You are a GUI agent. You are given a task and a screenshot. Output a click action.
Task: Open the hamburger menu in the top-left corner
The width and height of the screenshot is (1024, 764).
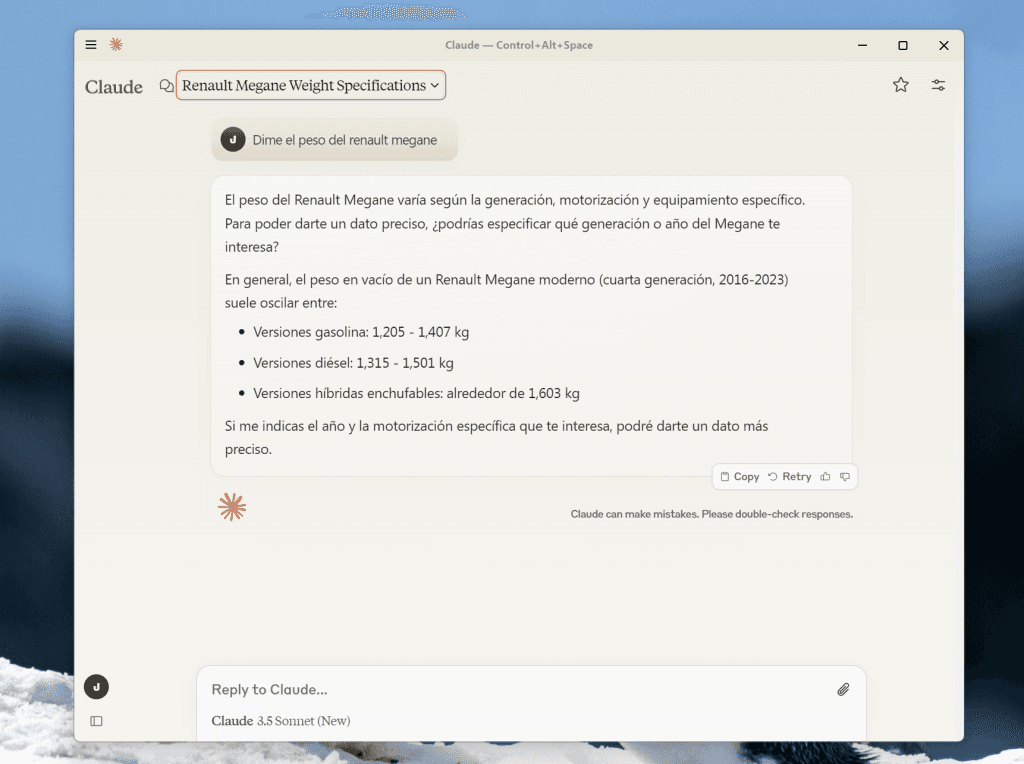(x=90, y=45)
